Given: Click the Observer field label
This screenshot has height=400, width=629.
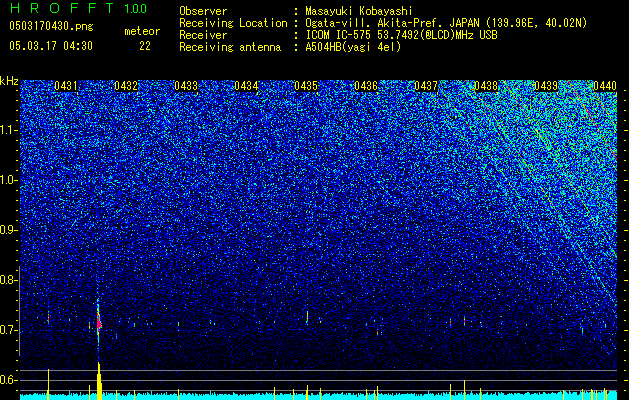Looking at the screenshot, I should point(203,11).
